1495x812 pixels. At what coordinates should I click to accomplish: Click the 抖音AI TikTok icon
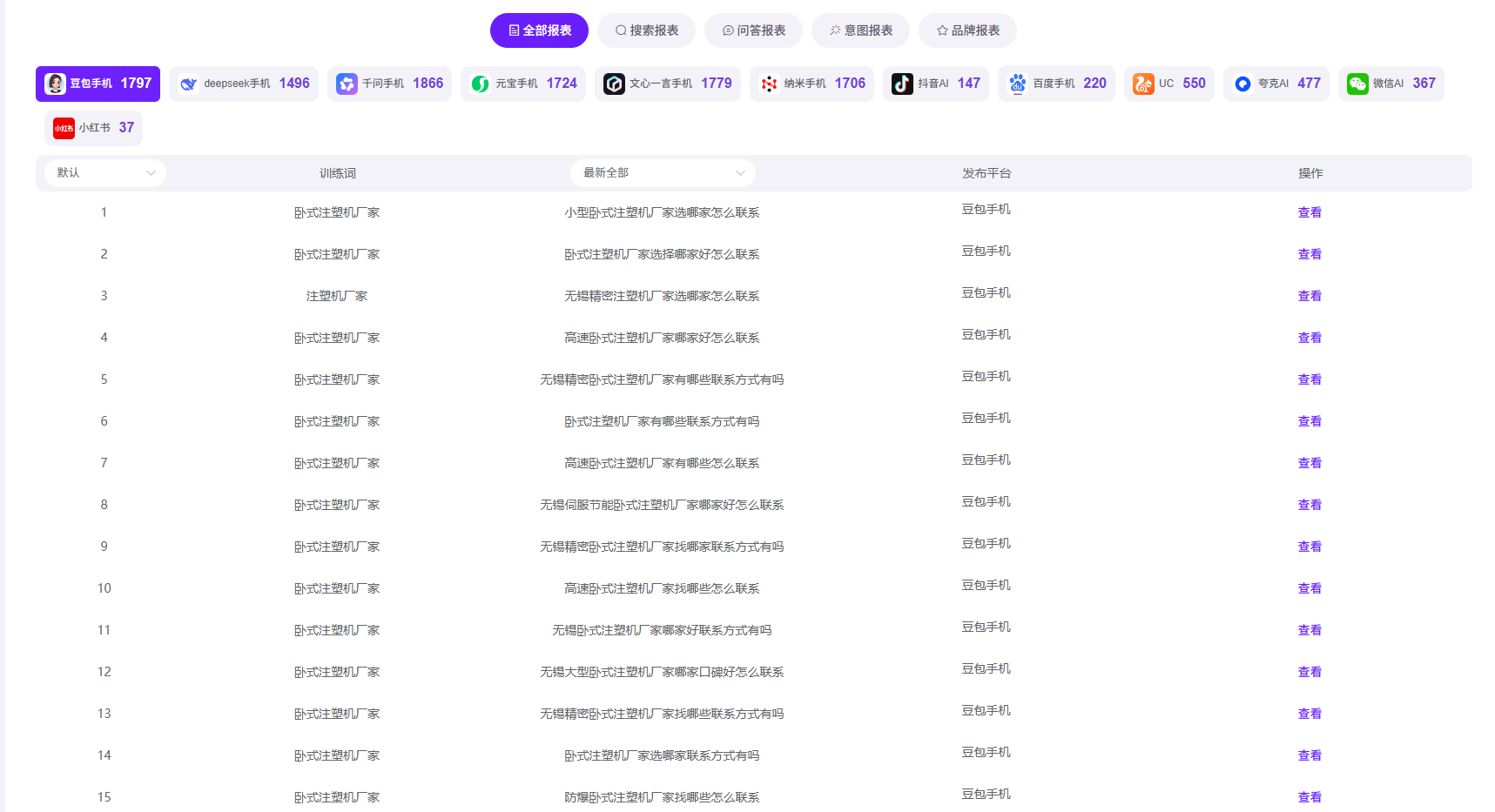coord(902,84)
